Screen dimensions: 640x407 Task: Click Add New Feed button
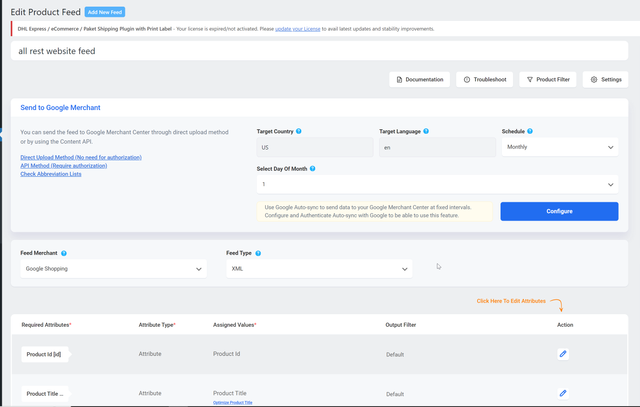pos(105,12)
